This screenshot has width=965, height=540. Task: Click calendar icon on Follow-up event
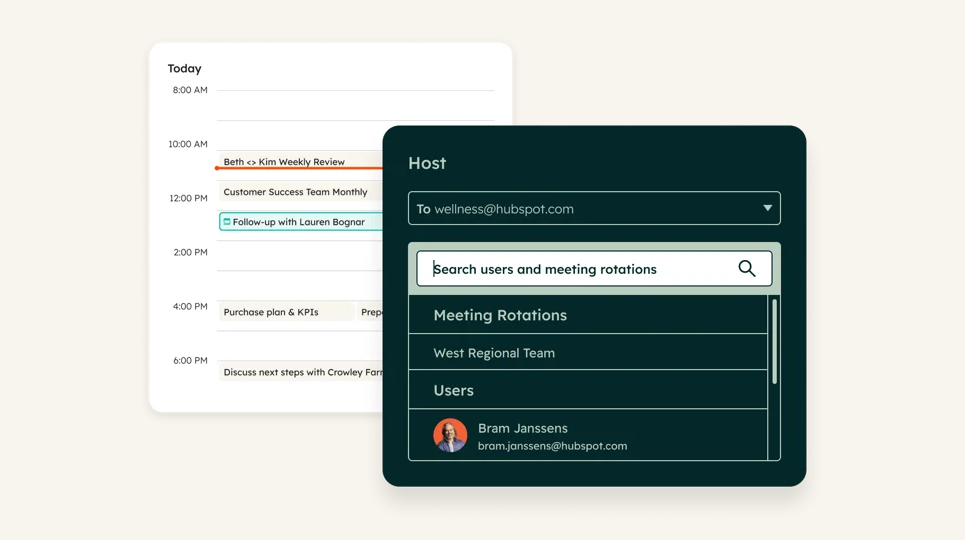point(226,222)
